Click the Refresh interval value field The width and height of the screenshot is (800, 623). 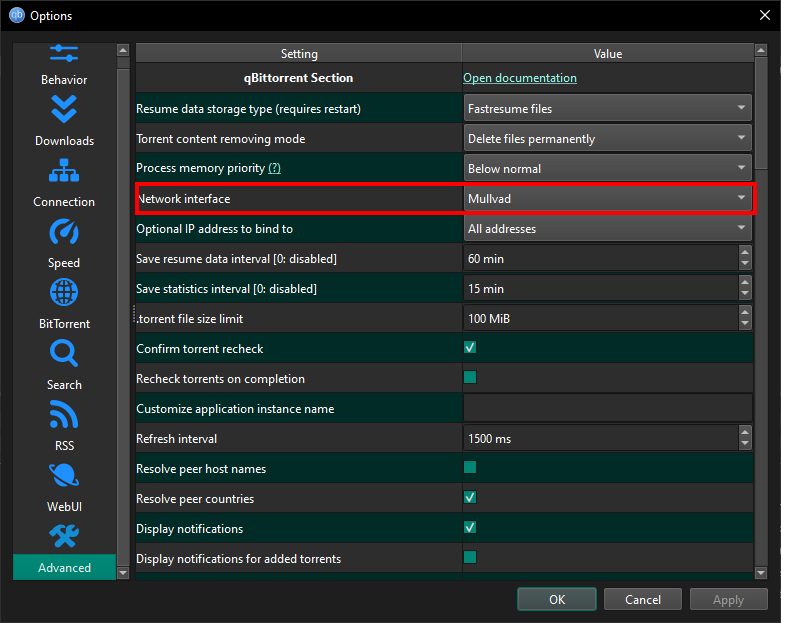pos(601,439)
